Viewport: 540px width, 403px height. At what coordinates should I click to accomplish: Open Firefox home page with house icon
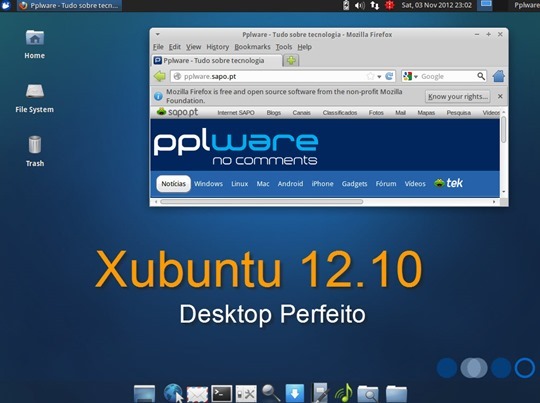point(498,76)
